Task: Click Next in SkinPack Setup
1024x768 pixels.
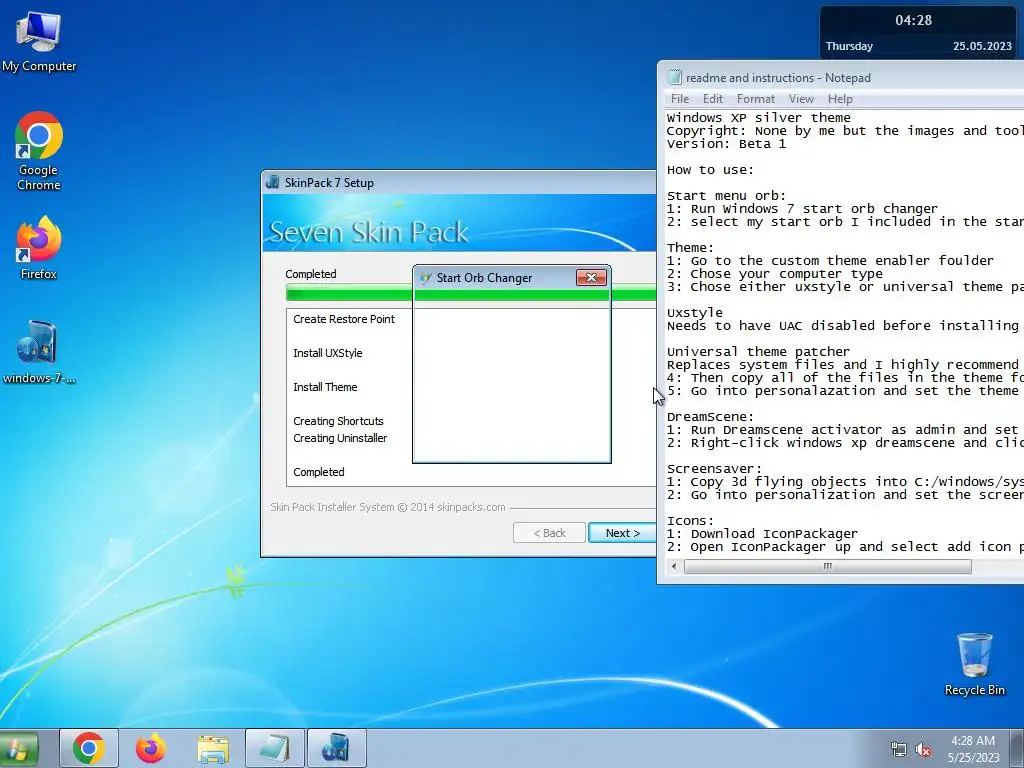Action: pyautogui.click(x=622, y=533)
